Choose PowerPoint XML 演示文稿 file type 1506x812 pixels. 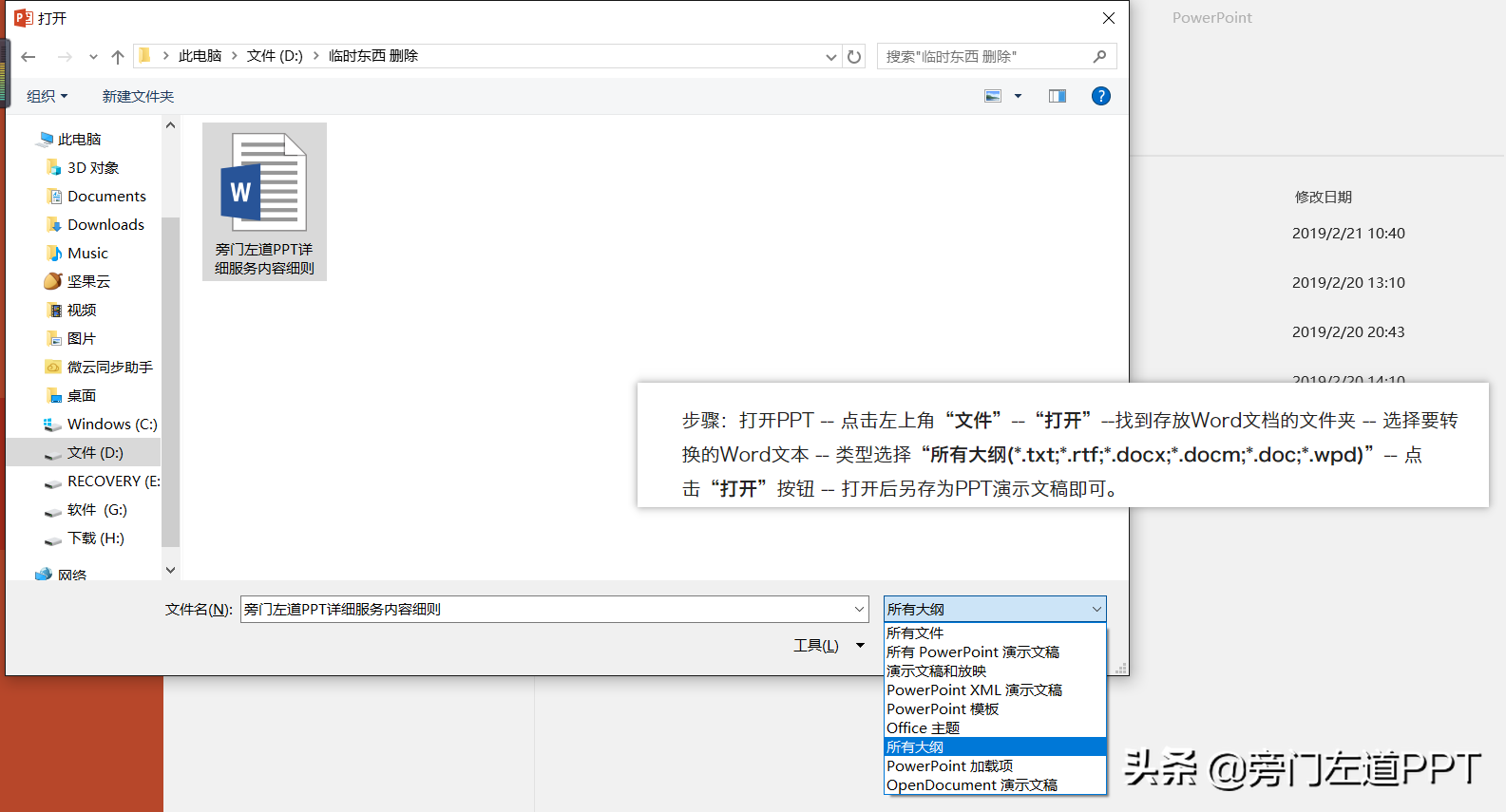(995, 689)
